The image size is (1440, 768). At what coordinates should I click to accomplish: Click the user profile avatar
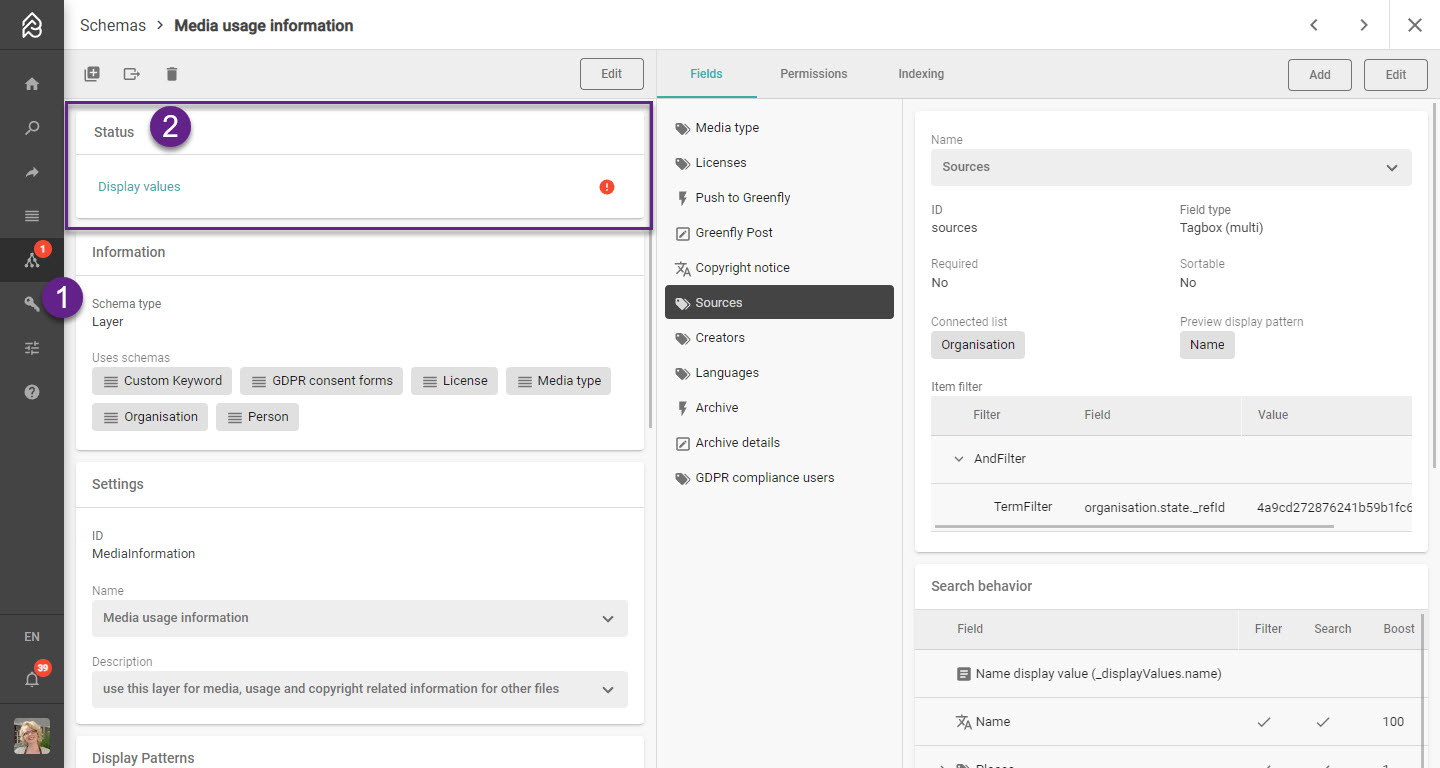point(32,736)
